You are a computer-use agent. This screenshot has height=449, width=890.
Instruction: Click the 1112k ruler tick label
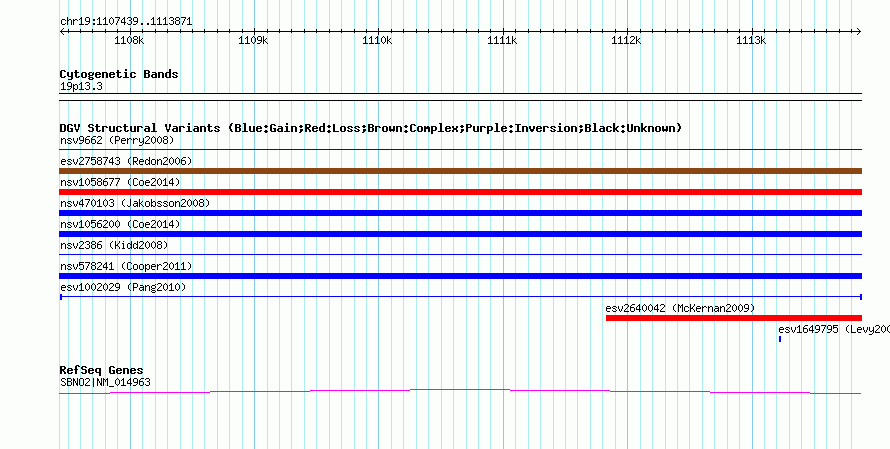pyautogui.click(x=627, y=41)
